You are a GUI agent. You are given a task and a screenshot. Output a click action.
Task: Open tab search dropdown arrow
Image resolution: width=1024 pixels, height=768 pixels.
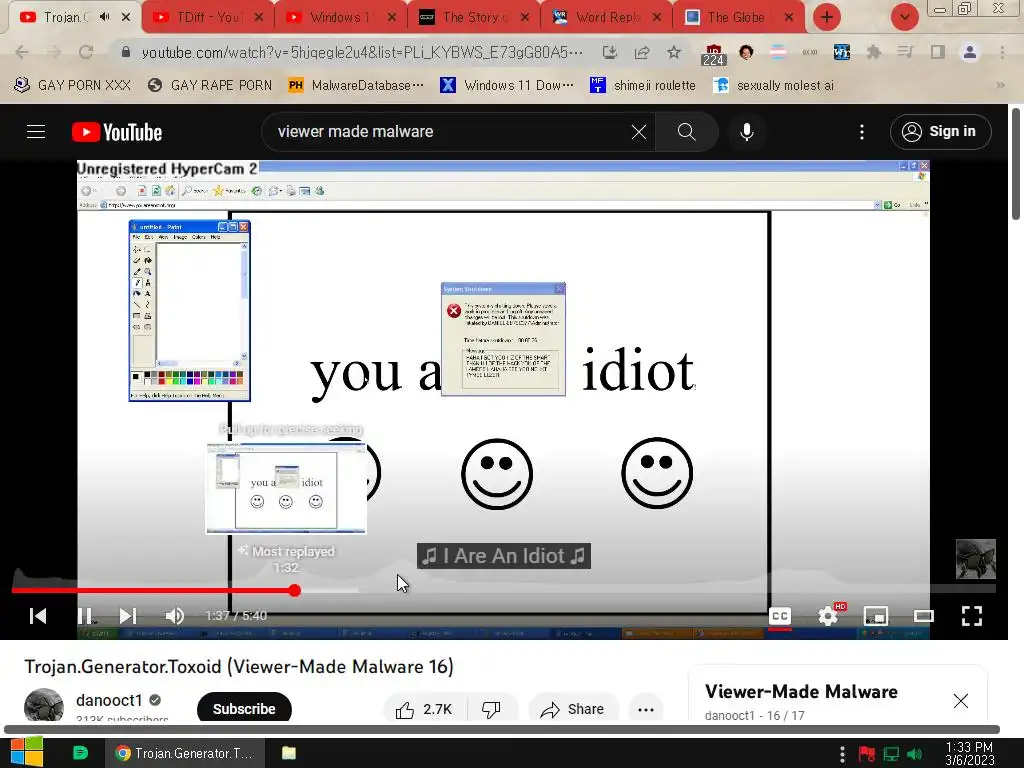(904, 18)
